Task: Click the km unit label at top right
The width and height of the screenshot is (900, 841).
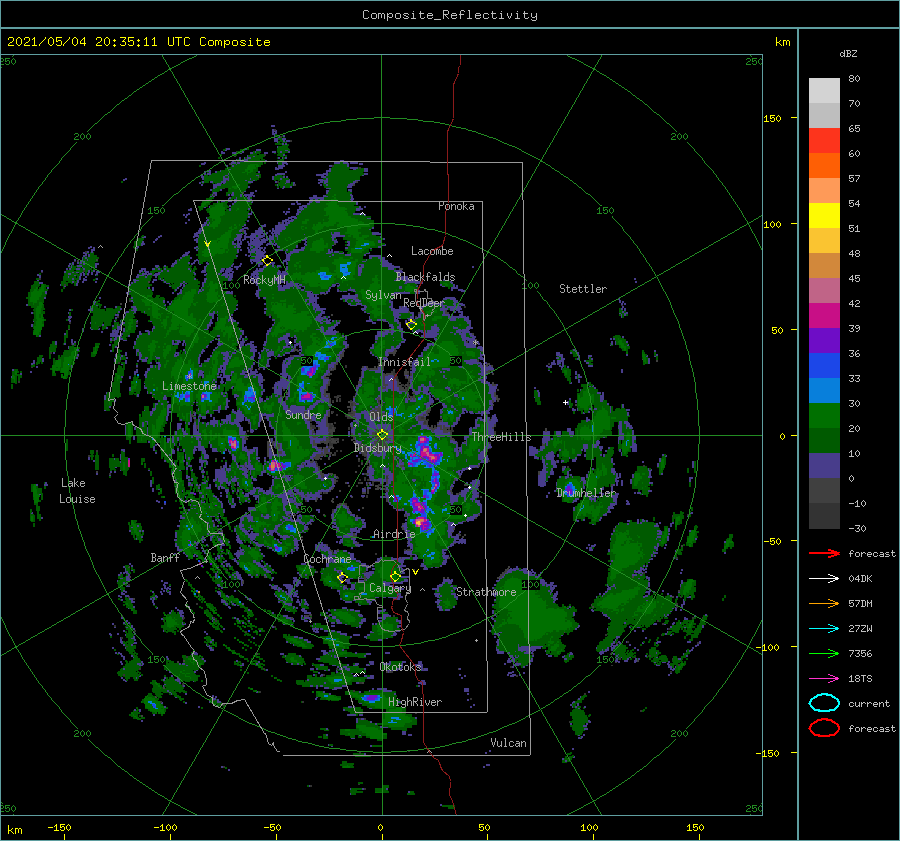Action: tap(782, 42)
